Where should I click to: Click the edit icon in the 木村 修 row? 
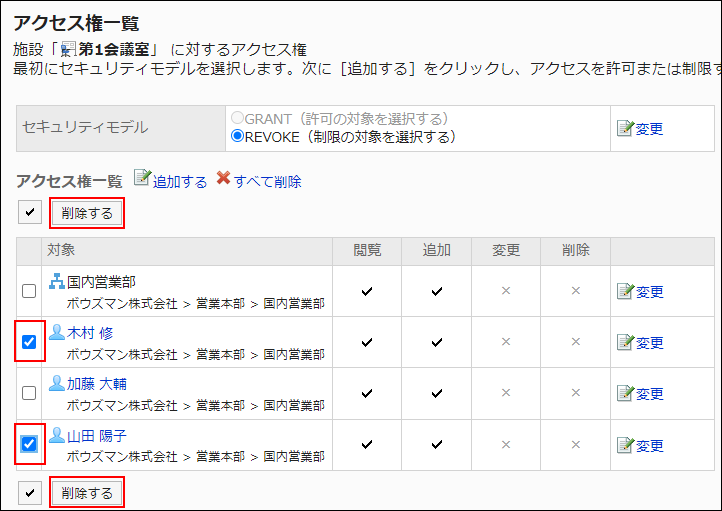pos(625,342)
